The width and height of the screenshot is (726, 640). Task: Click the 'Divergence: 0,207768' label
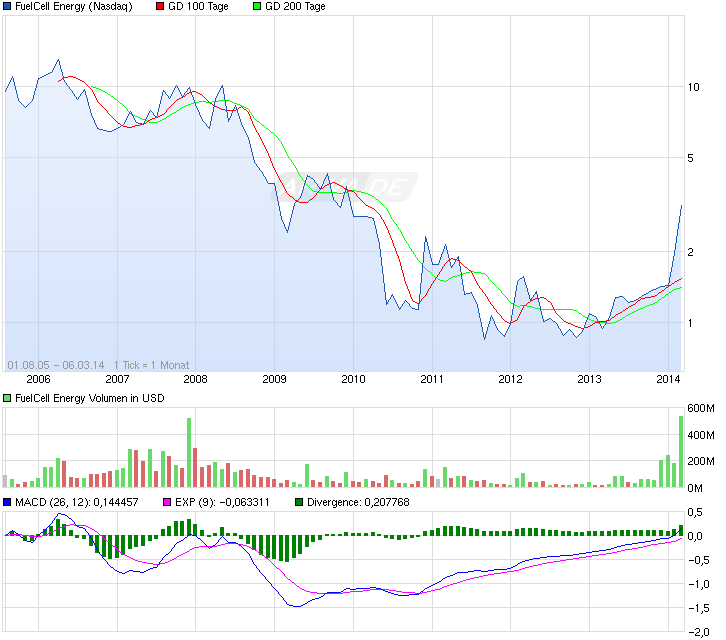click(x=358, y=502)
